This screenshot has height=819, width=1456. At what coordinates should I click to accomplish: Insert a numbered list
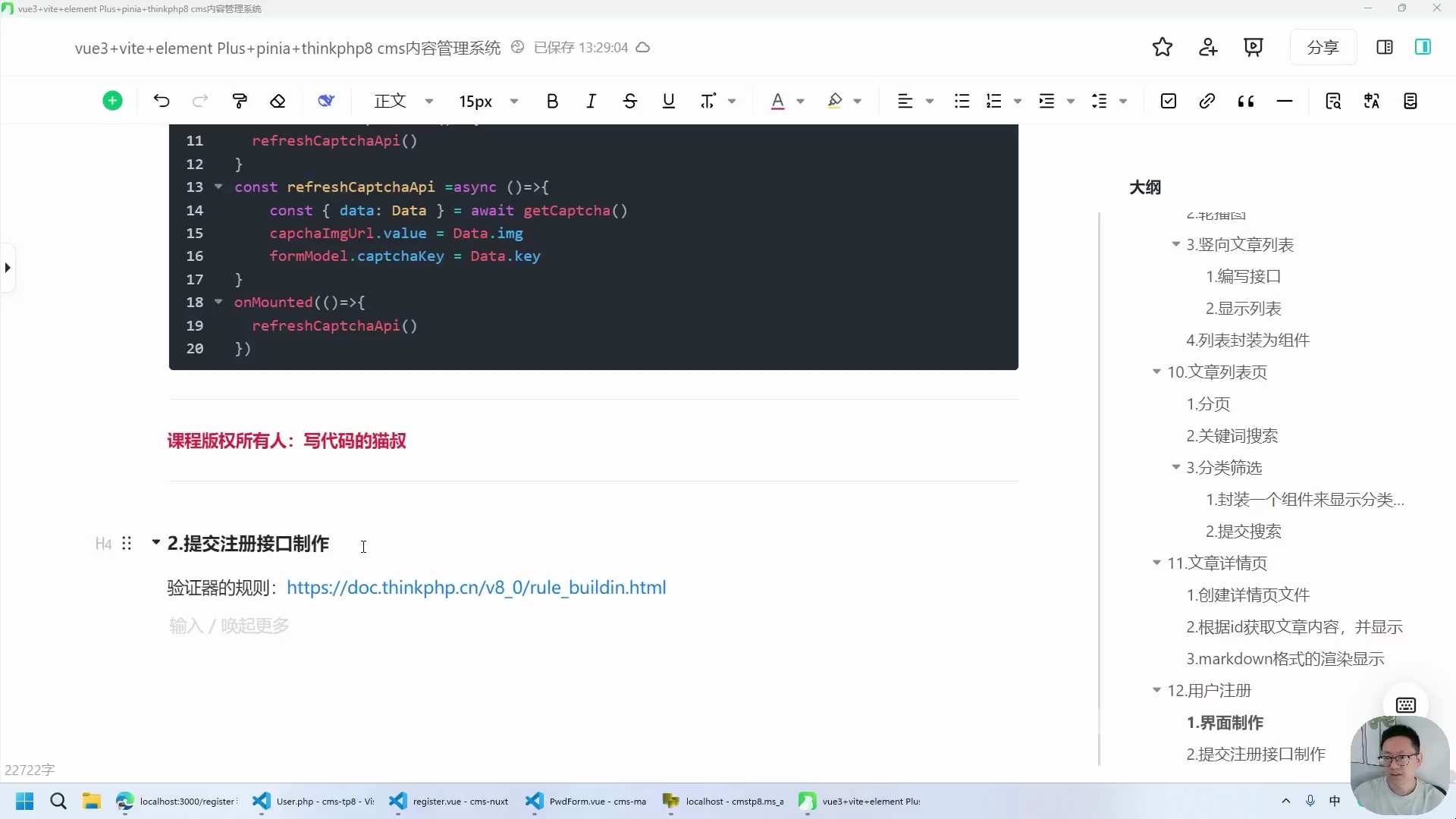994,101
